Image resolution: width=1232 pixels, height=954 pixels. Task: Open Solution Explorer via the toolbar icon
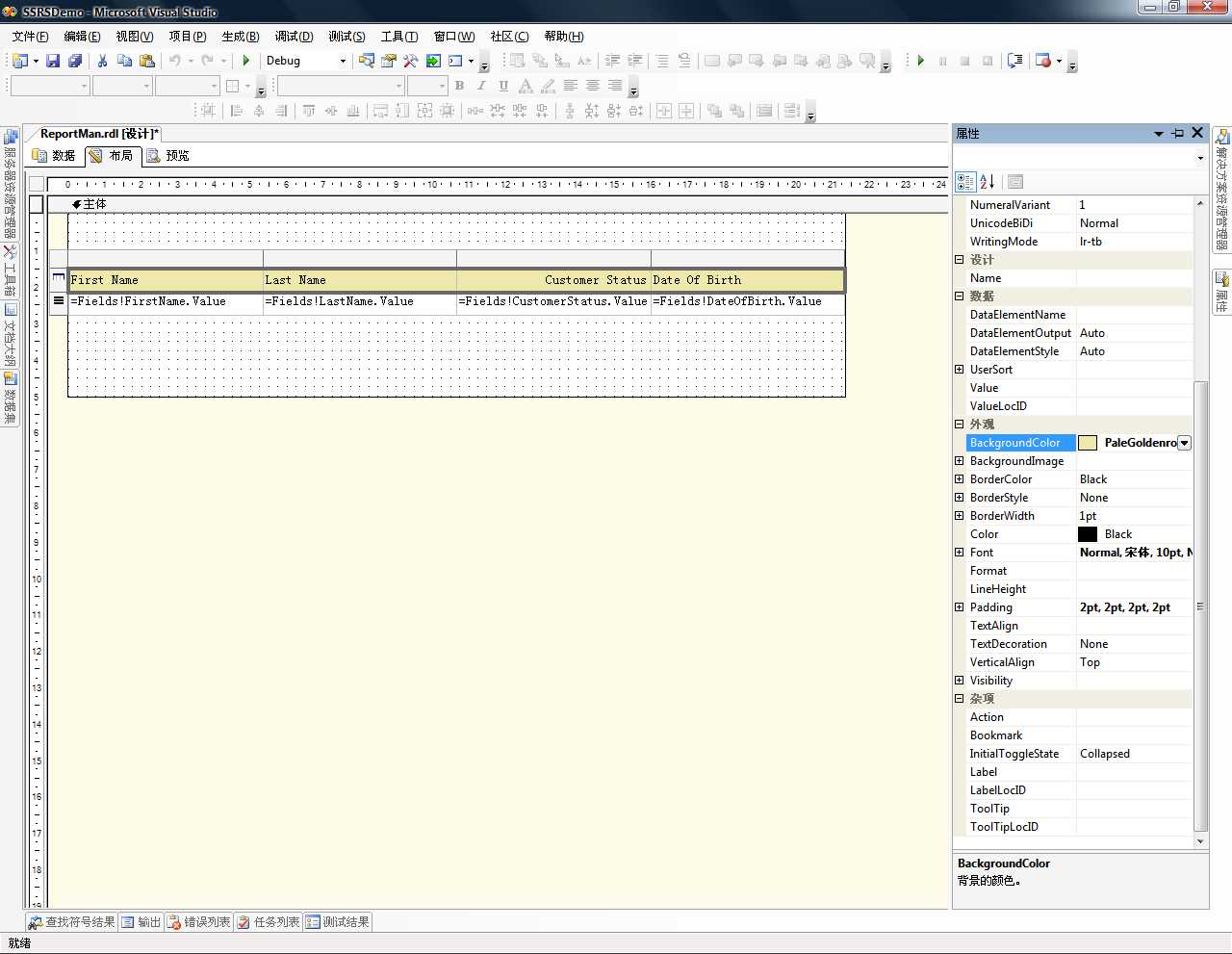[x=367, y=61]
